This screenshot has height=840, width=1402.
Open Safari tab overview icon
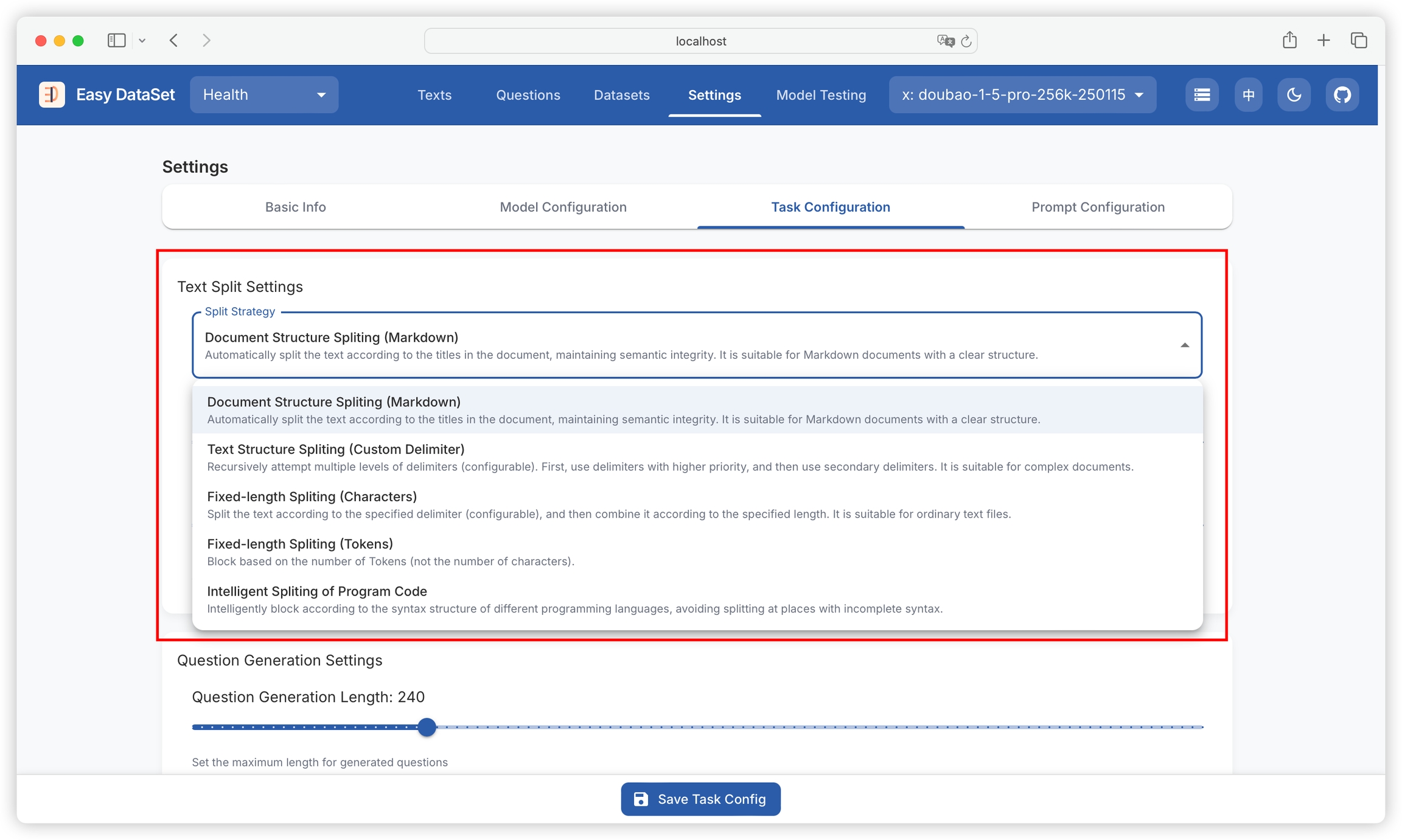[x=1359, y=41]
